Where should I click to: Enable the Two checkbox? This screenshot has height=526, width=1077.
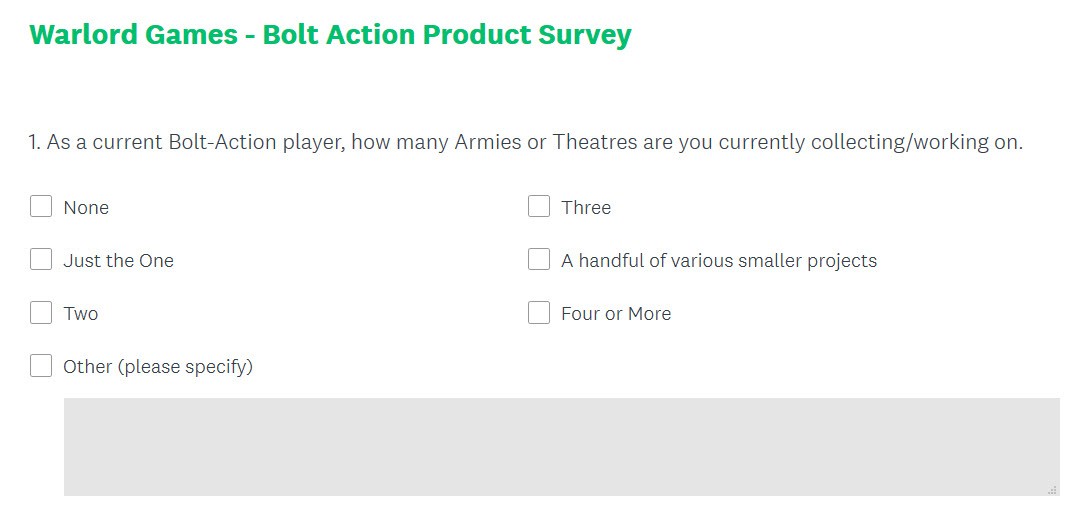(41, 313)
